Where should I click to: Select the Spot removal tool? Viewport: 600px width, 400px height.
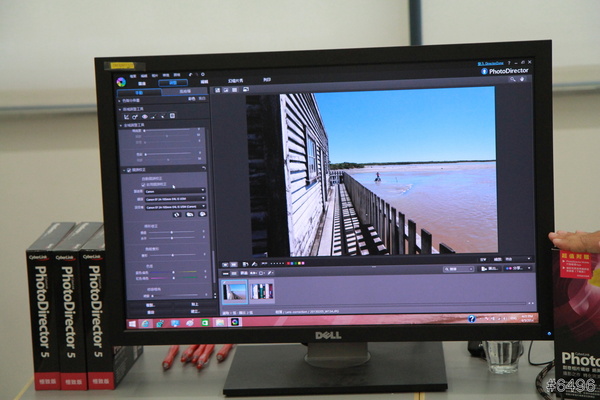(x=135, y=116)
